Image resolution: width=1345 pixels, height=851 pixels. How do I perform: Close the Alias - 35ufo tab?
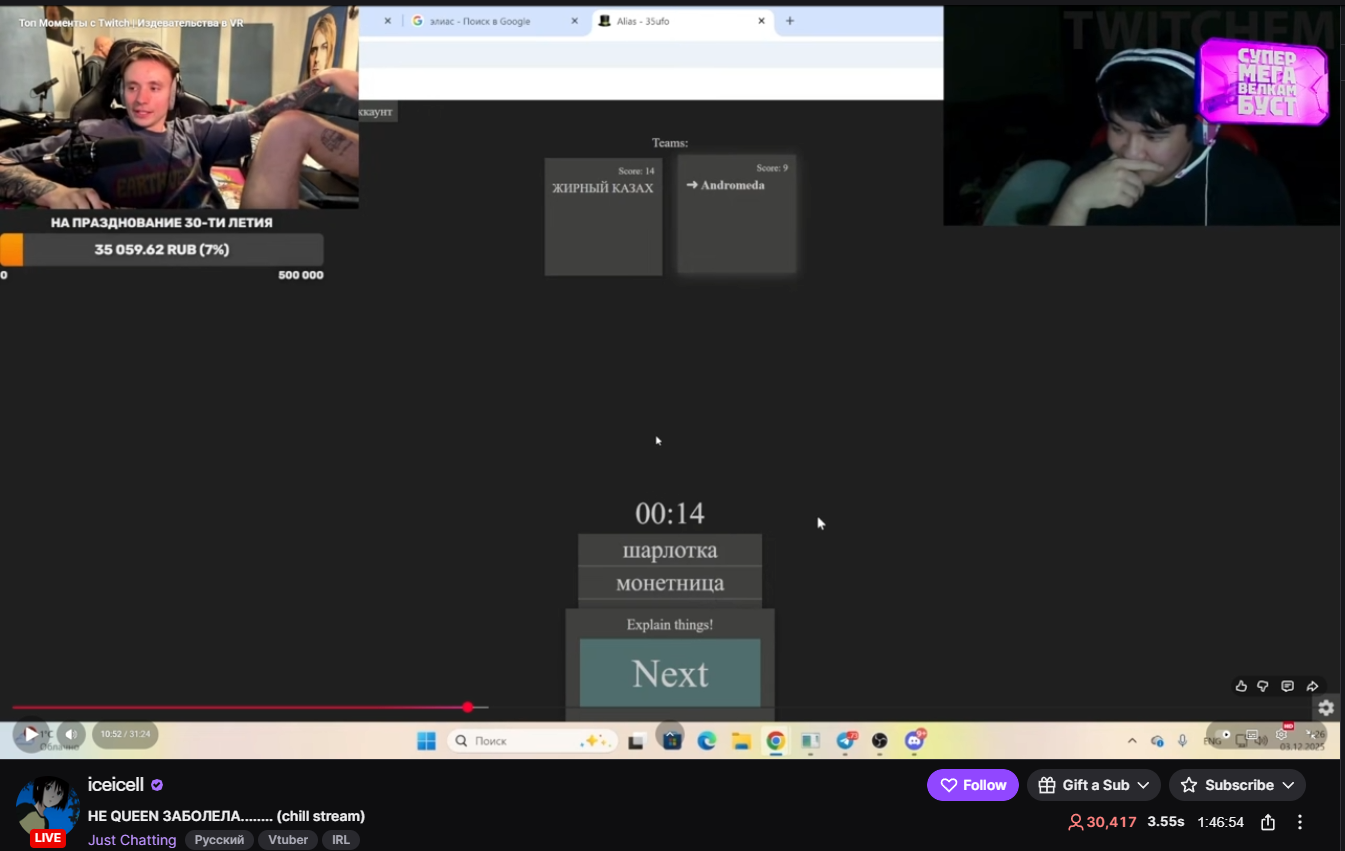tap(761, 21)
